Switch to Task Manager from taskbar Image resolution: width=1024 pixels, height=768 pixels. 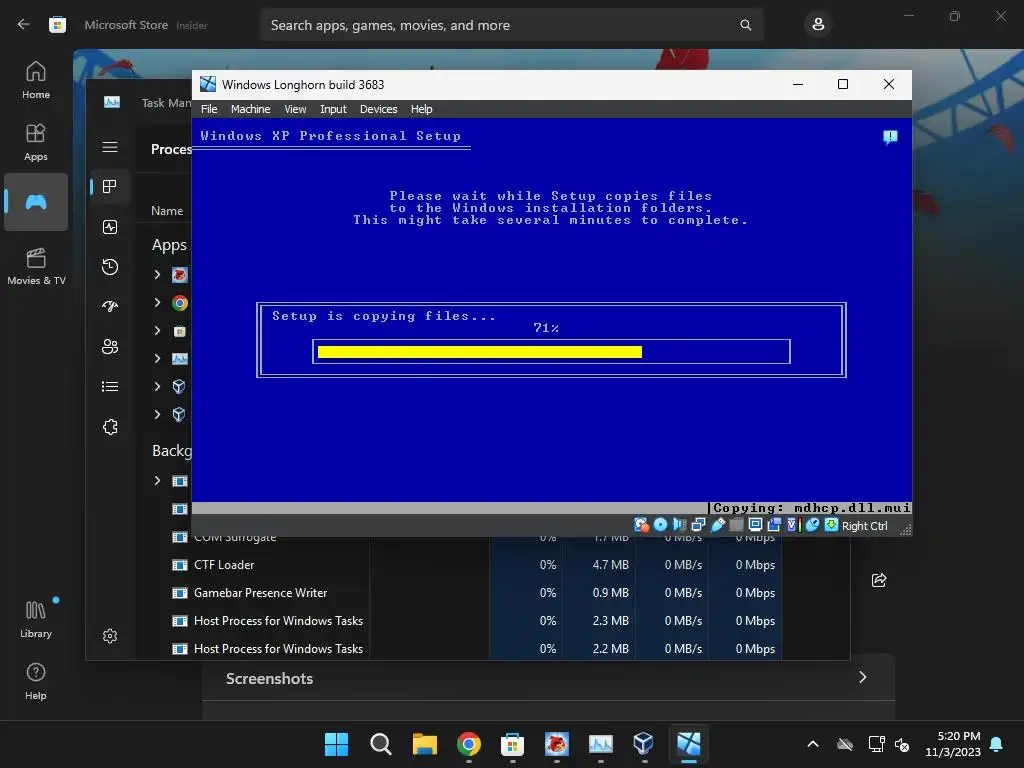pyautogui.click(x=600, y=744)
